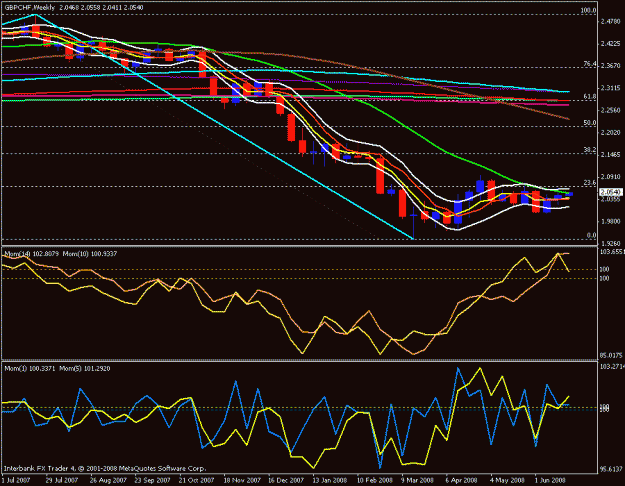Select the 23.6 Fibonacci level label

tap(590, 183)
